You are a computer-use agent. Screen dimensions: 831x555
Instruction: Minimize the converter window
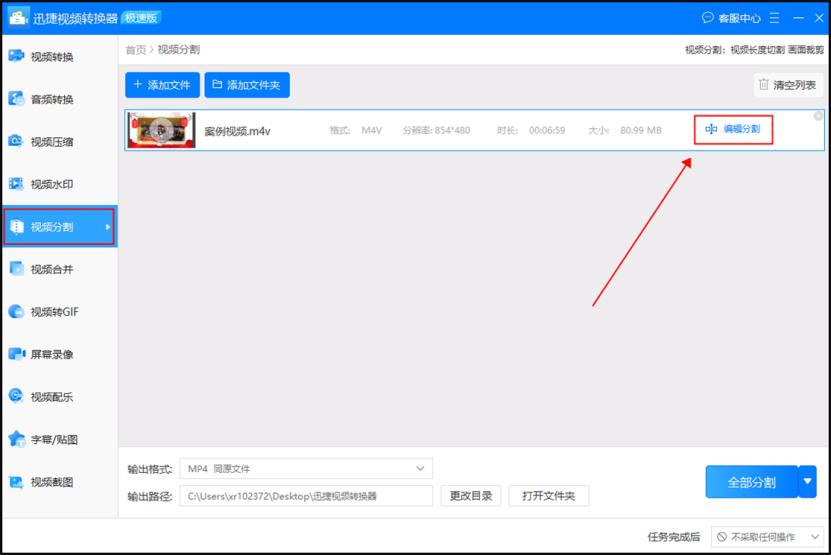coord(798,18)
